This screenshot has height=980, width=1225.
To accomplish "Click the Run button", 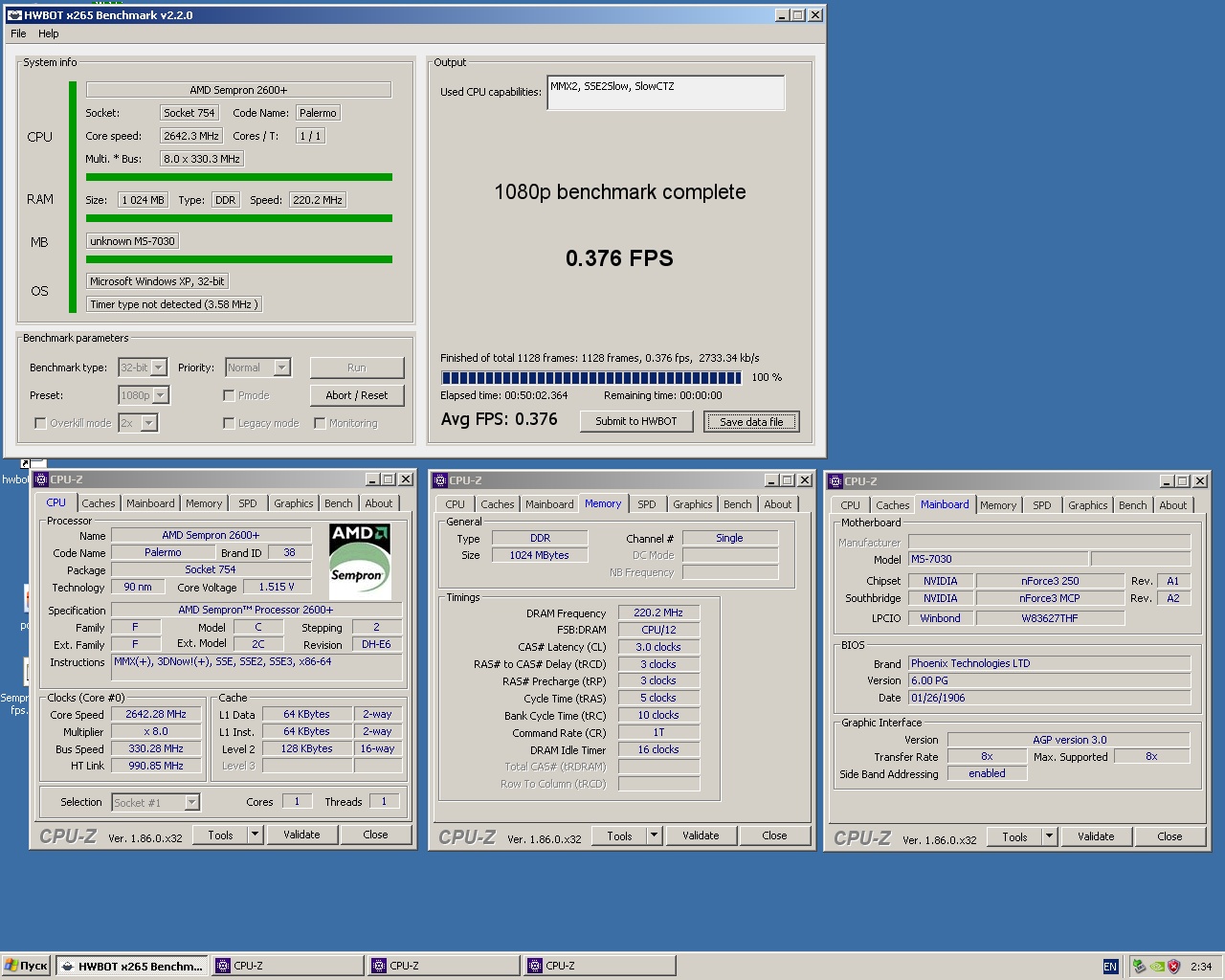I will (357, 367).
